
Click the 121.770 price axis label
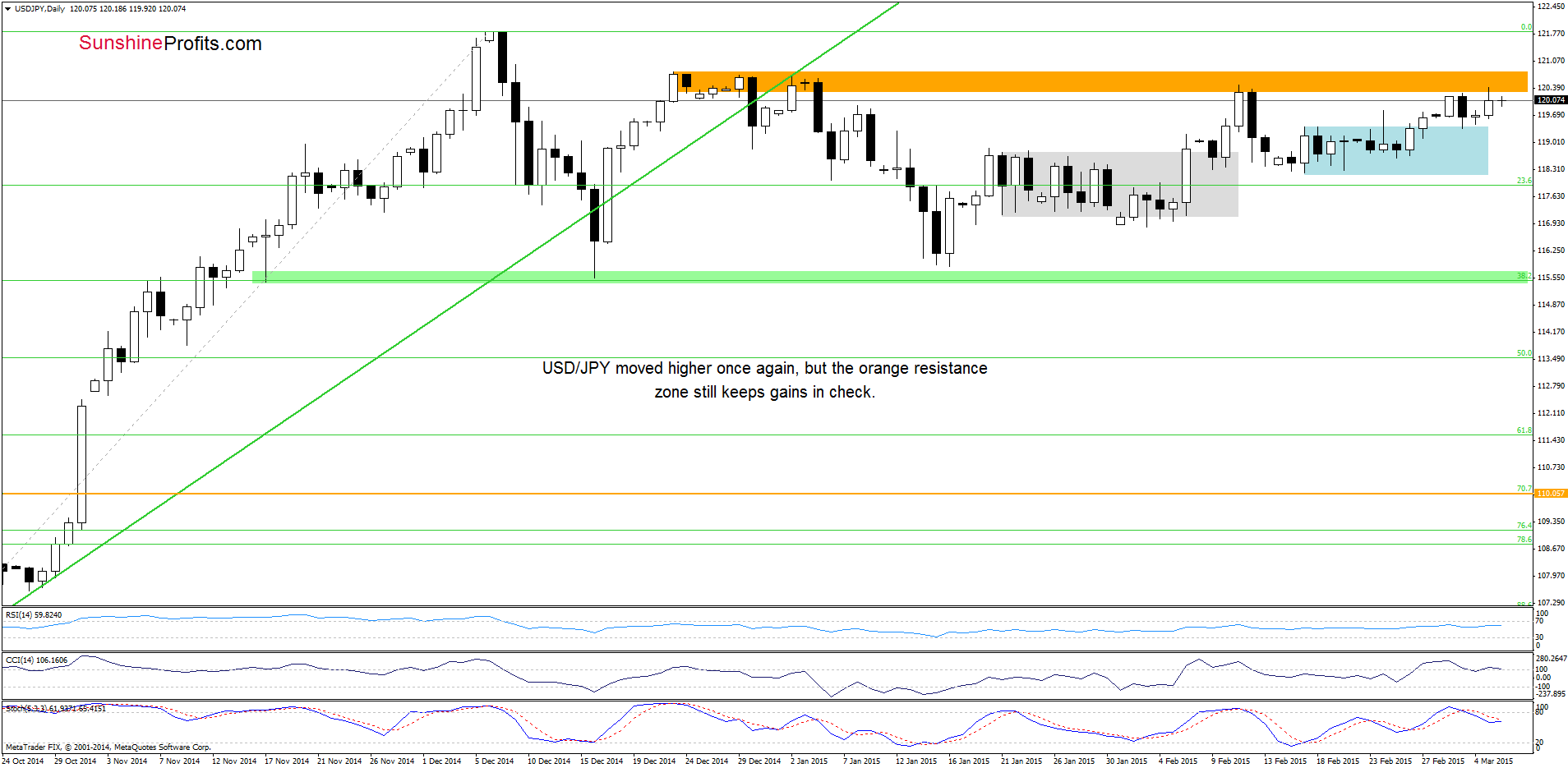1551,34
